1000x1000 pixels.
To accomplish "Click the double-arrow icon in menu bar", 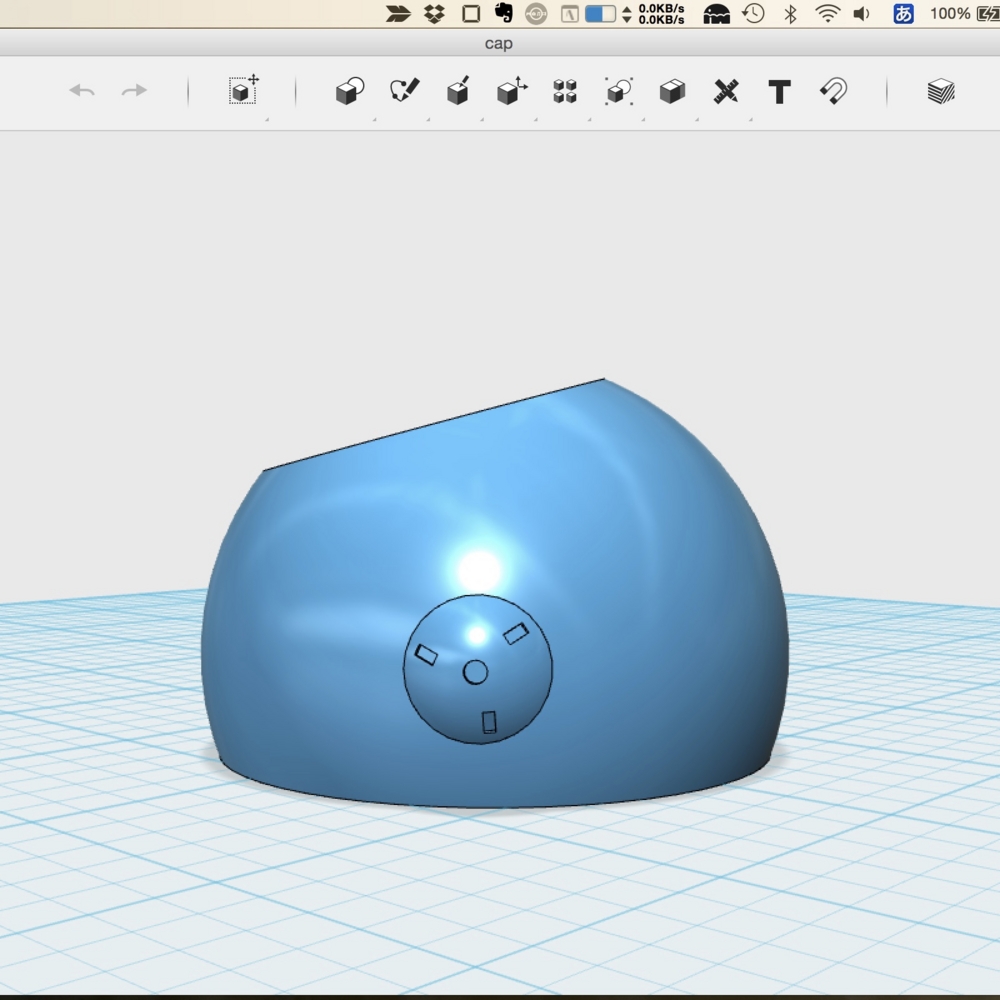I will 398,13.
